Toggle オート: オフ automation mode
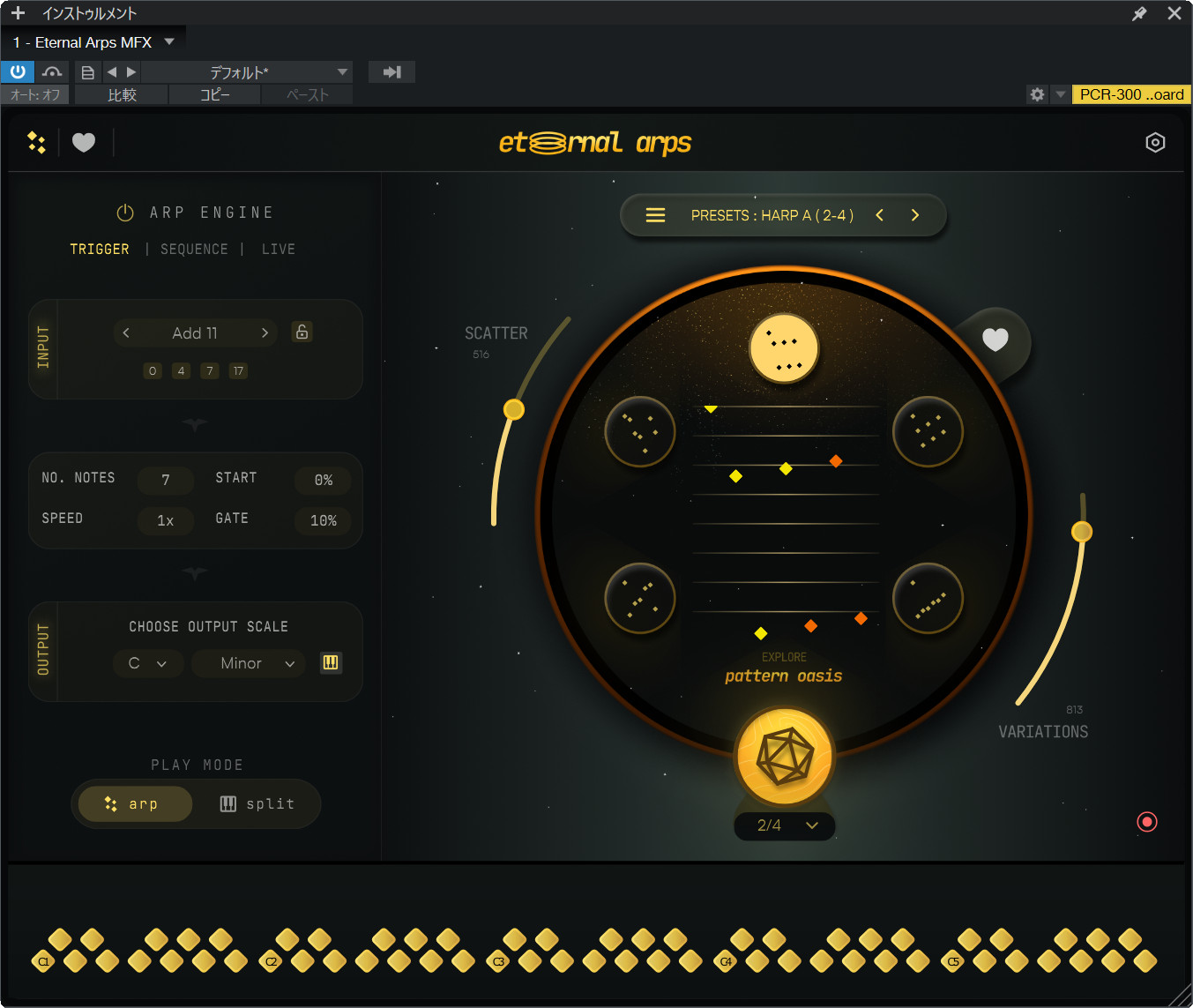The width and height of the screenshot is (1193, 1008). (x=35, y=94)
